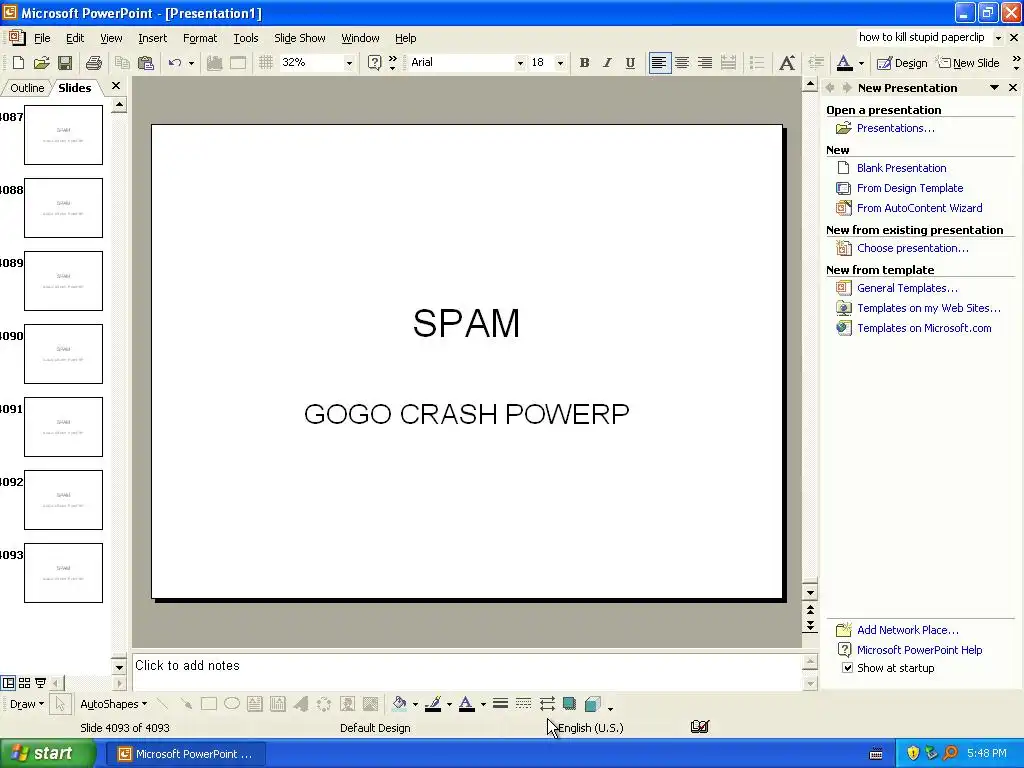Toggle Bold formatting

[584, 63]
